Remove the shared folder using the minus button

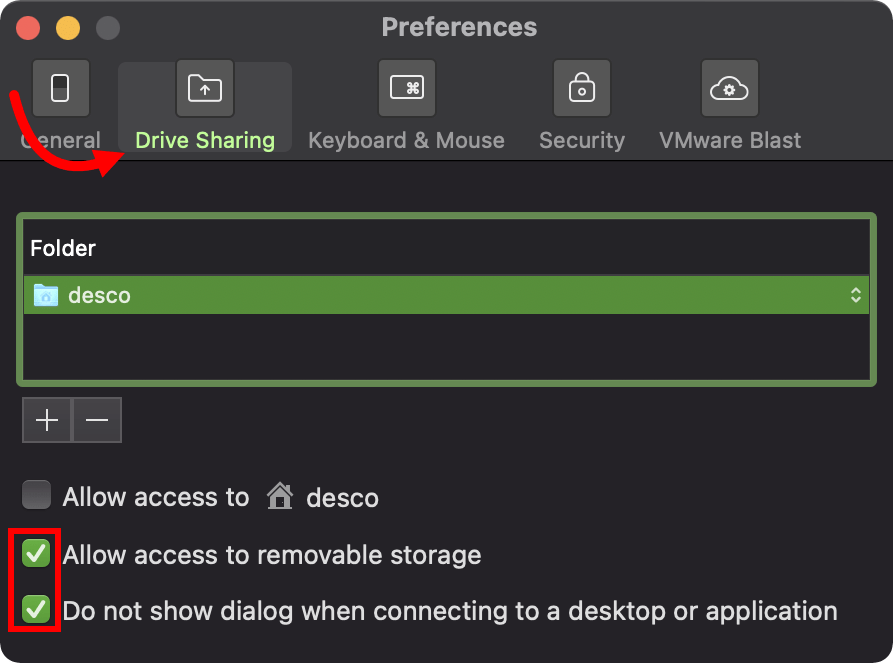[x=96, y=420]
